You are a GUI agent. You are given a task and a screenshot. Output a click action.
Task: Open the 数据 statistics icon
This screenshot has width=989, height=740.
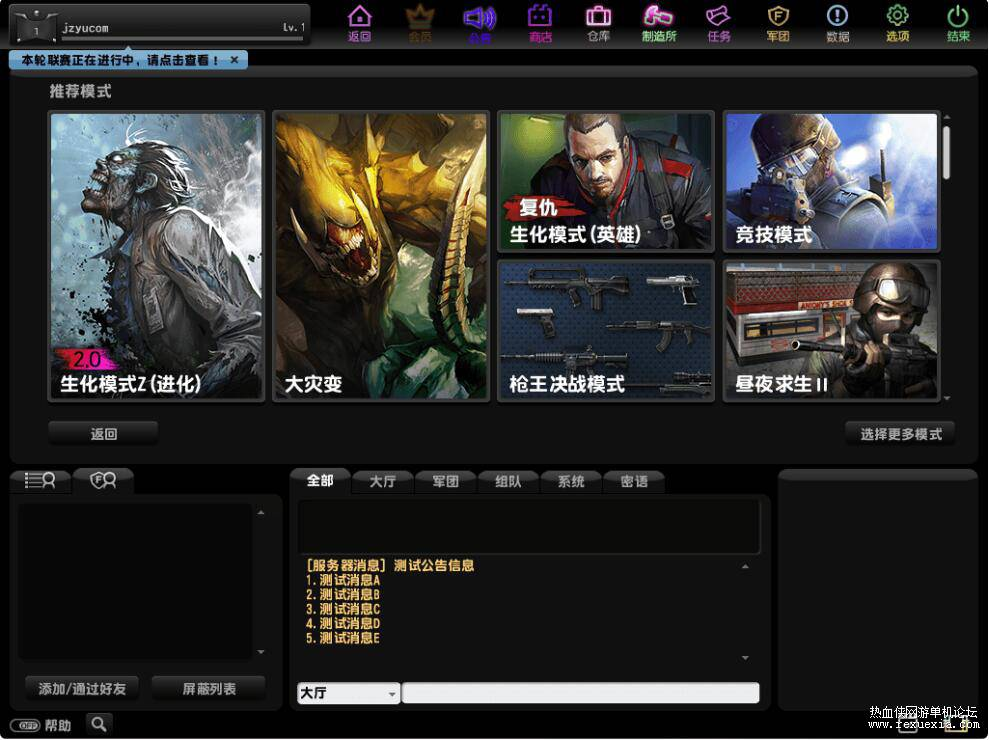click(838, 23)
